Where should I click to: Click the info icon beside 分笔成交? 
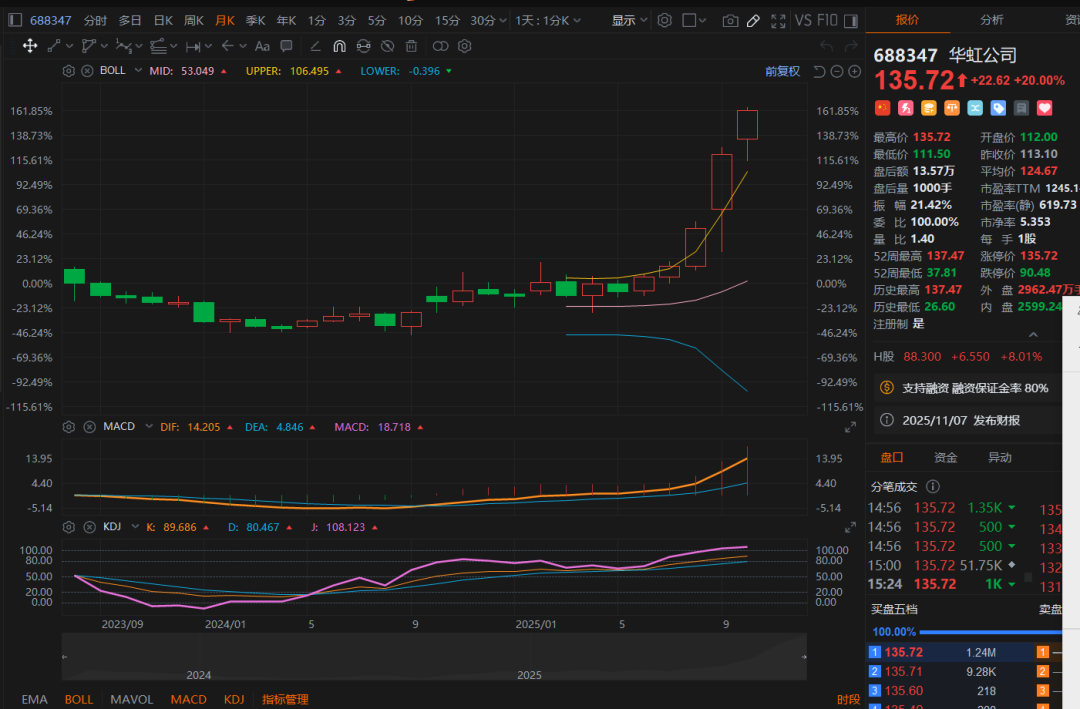[933, 486]
